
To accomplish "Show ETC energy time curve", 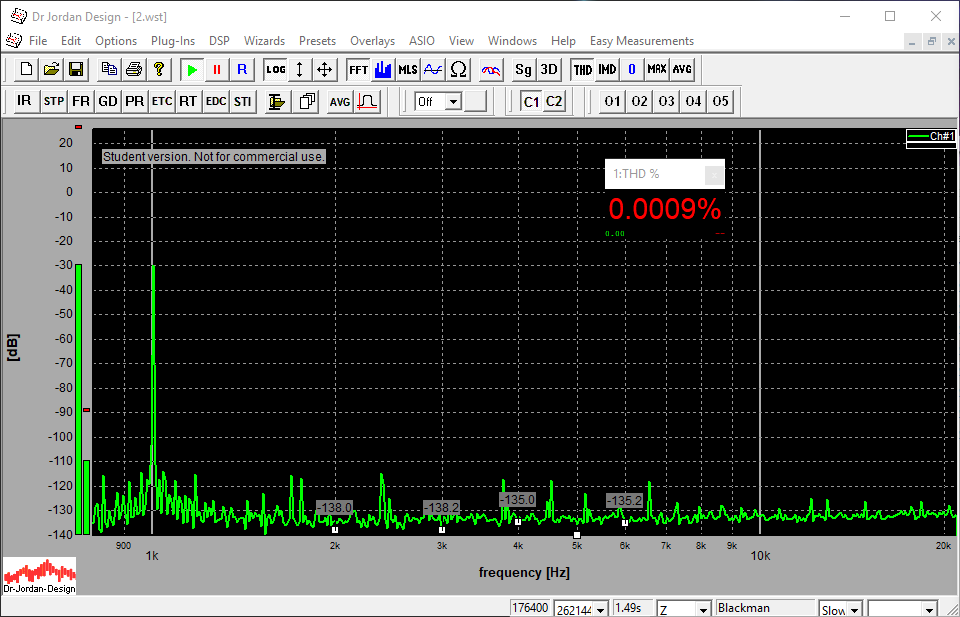I will coord(162,101).
